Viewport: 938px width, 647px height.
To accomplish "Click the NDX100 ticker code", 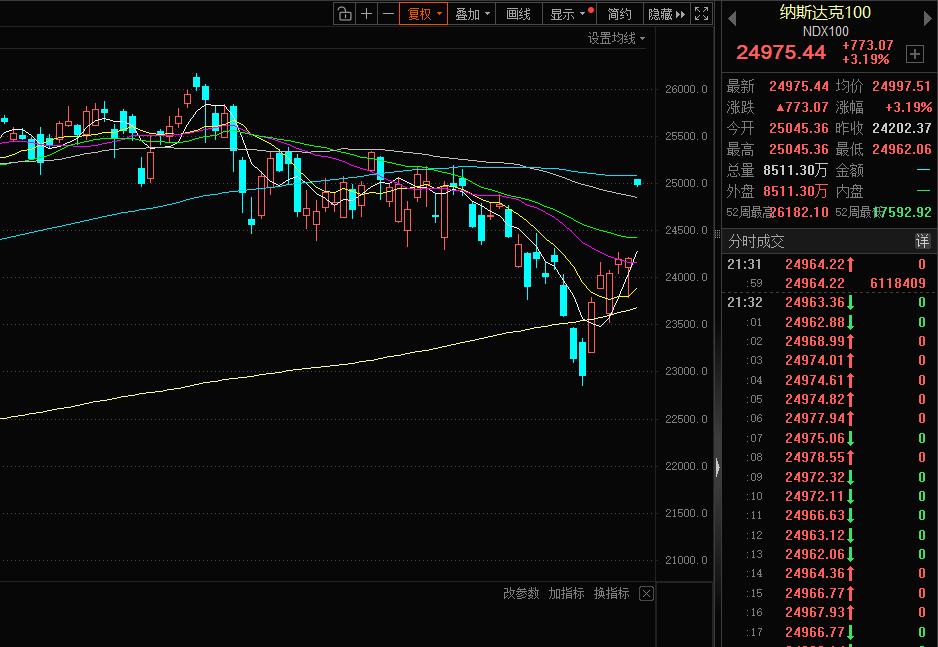I will [826, 31].
